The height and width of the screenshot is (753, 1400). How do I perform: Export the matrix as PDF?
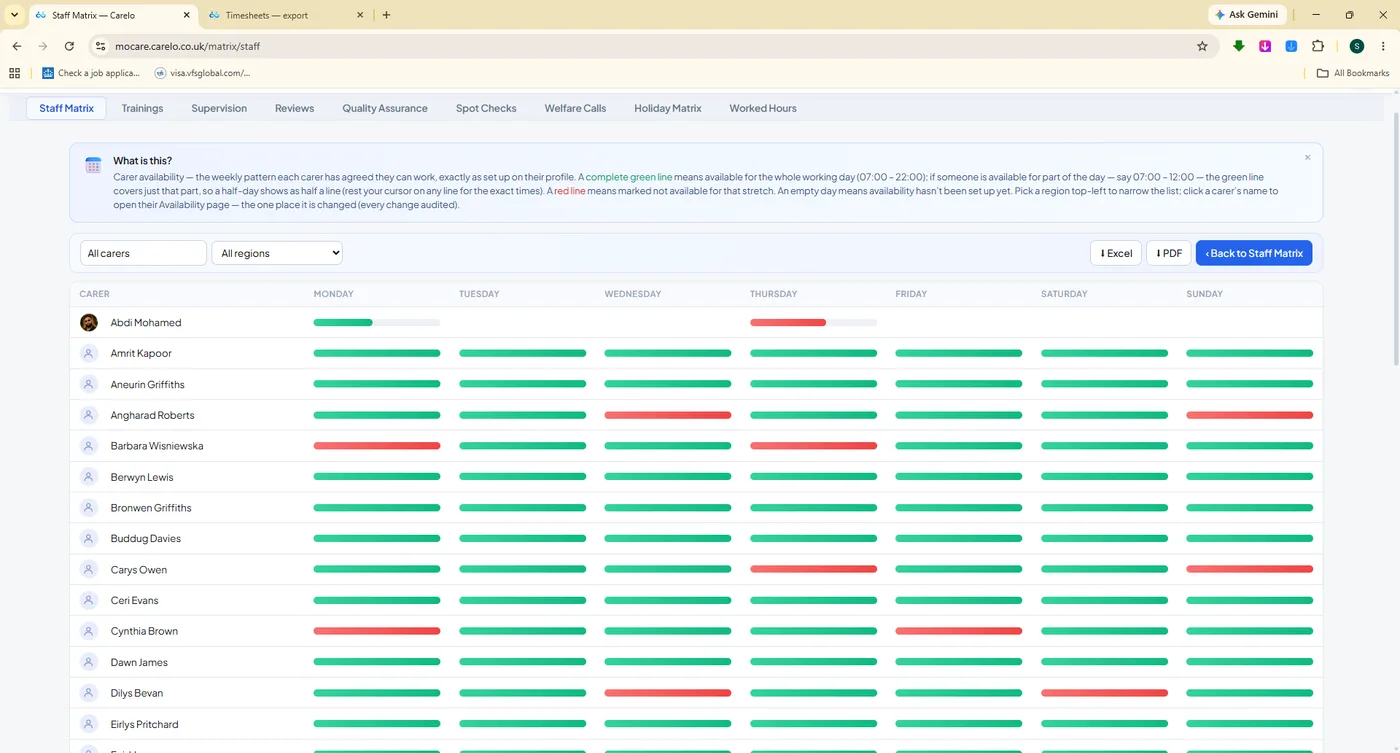coord(1169,253)
